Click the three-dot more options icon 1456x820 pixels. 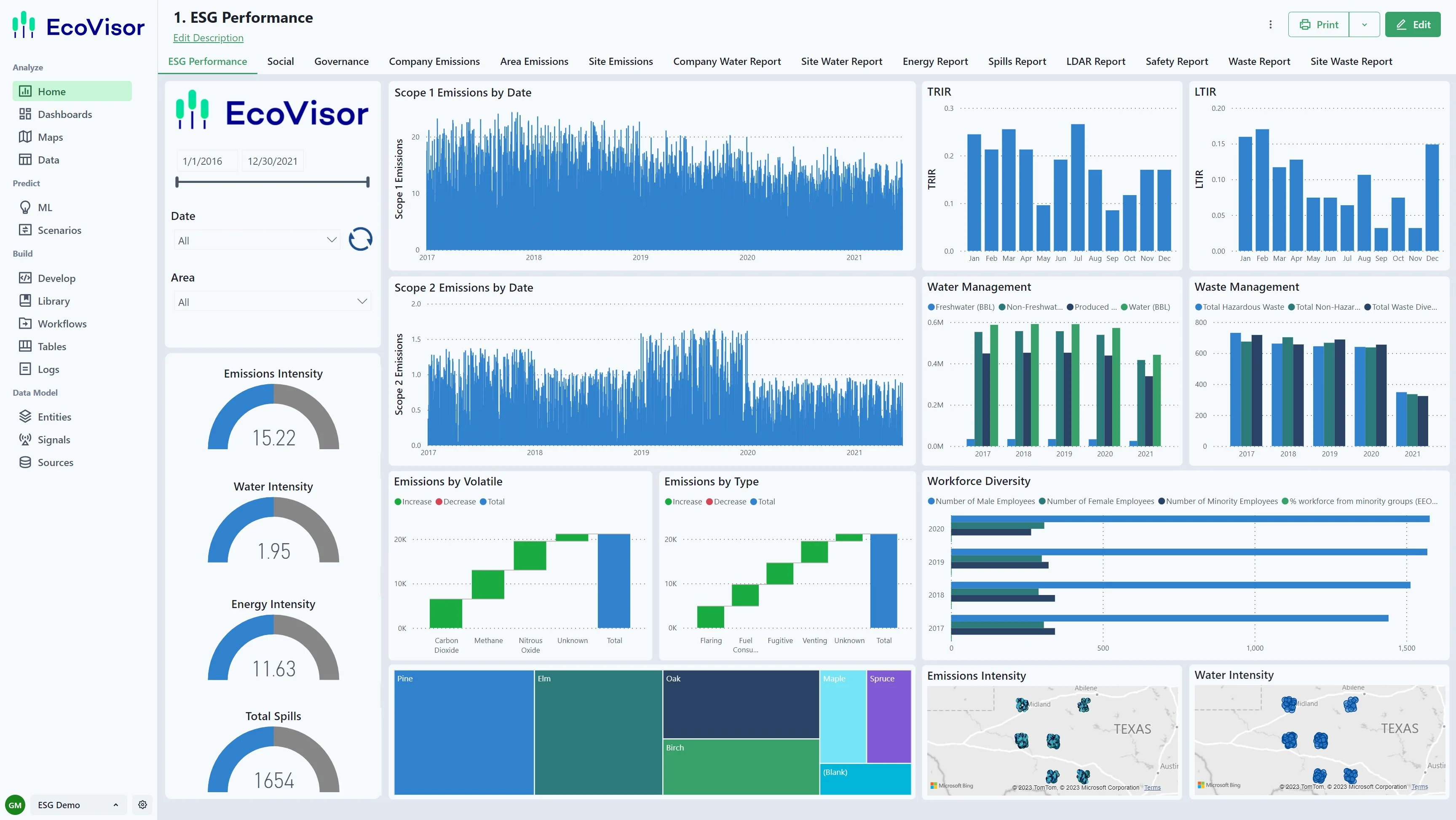point(1270,25)
